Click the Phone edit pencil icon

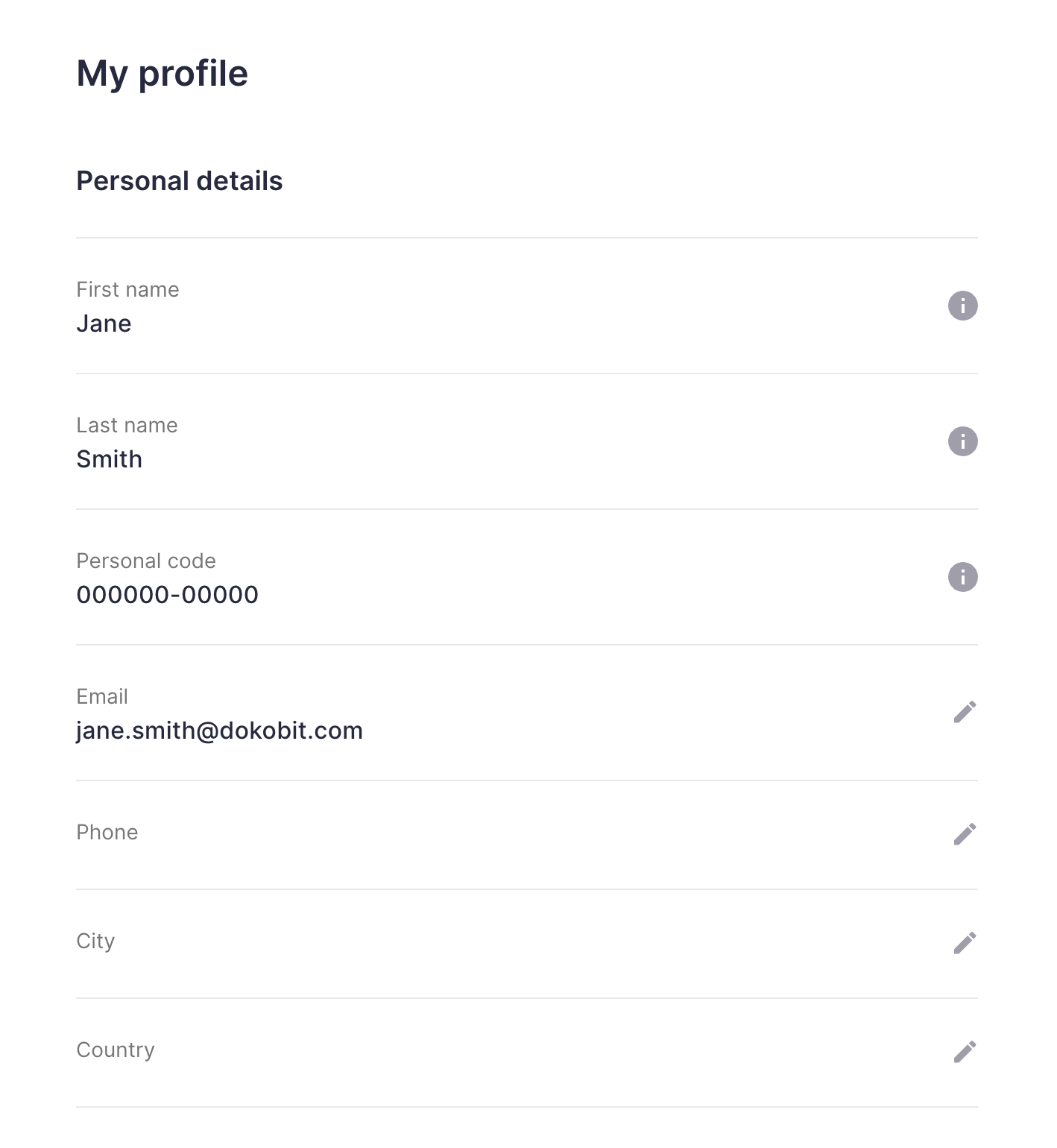(965, 834)
